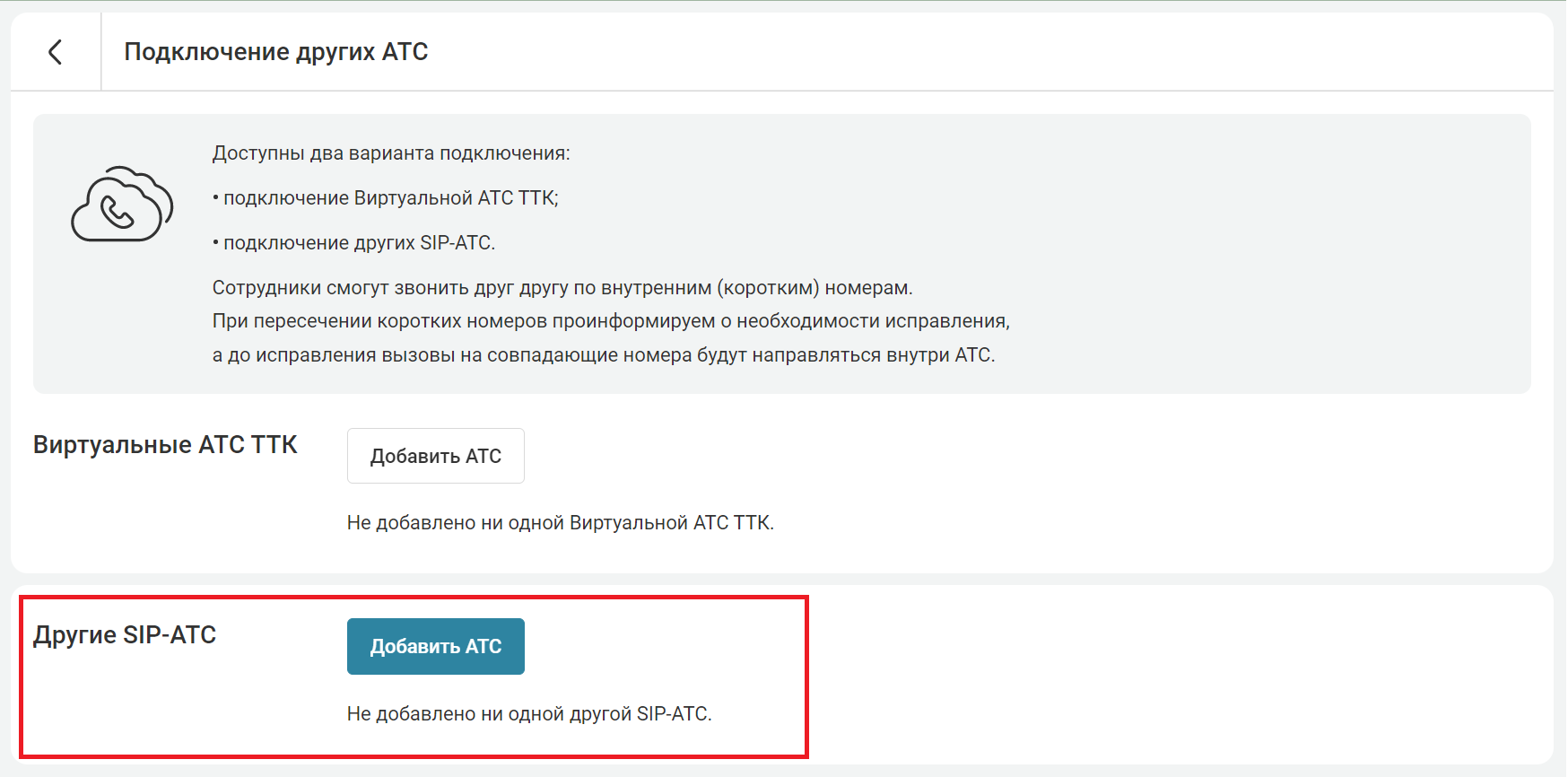Click the line starting а до исправления вызовы
1568x777 pixels.
pyautogui.click(x=603, y=355)
